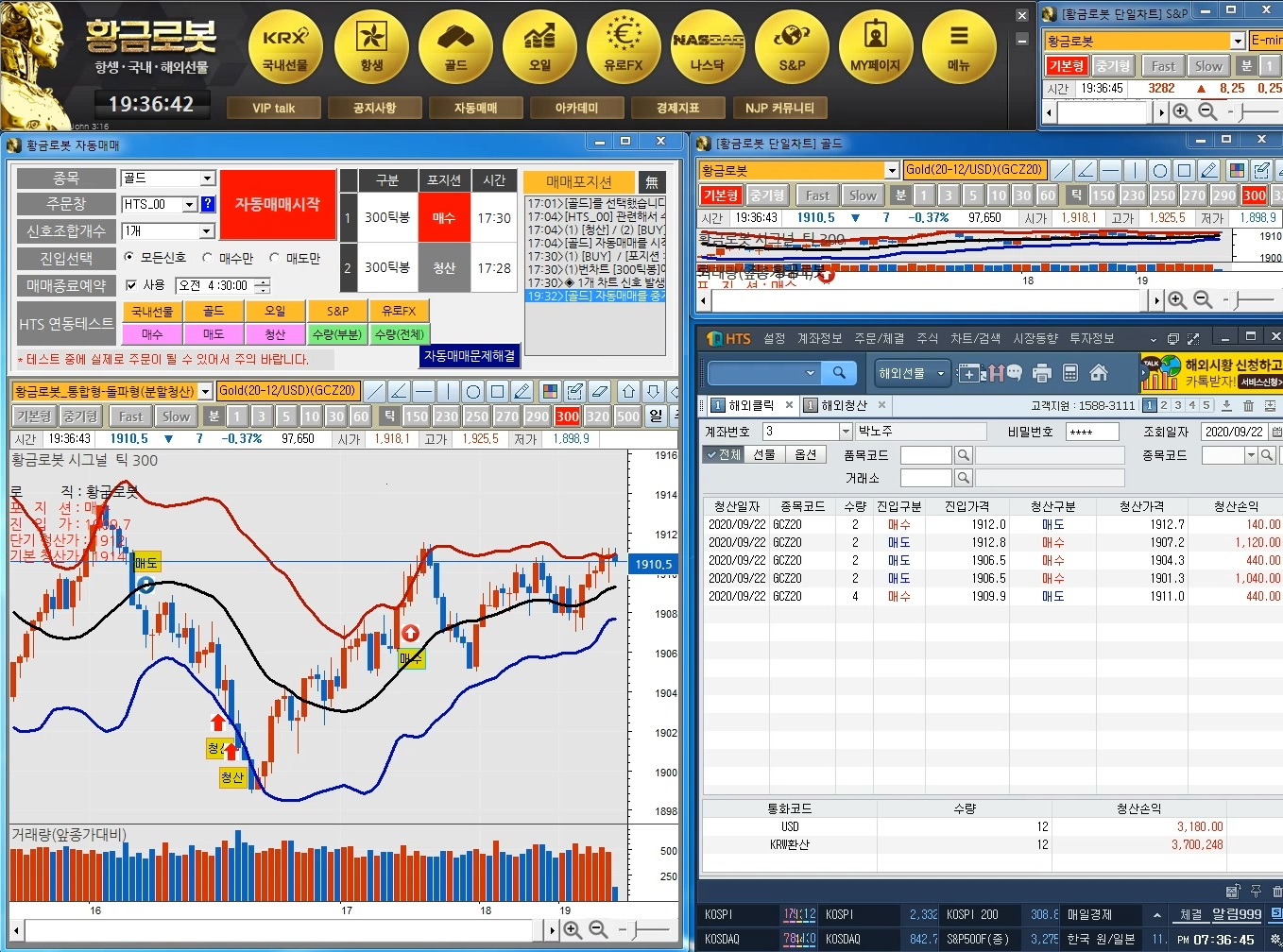Open the 주문/체결 menu in HTS
This screenshot has width=1283, height=952.
879,338
